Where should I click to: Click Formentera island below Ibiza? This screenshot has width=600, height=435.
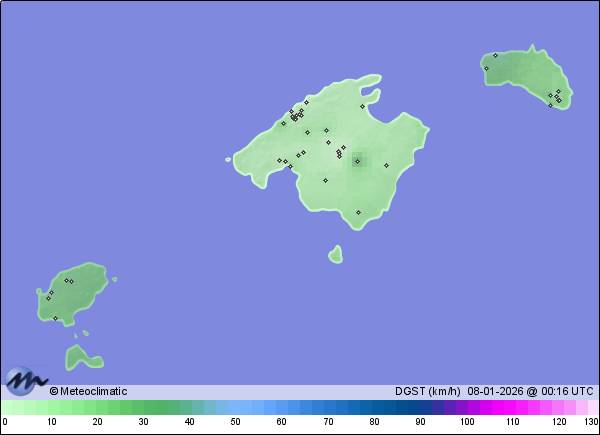[x=79, y=356]
